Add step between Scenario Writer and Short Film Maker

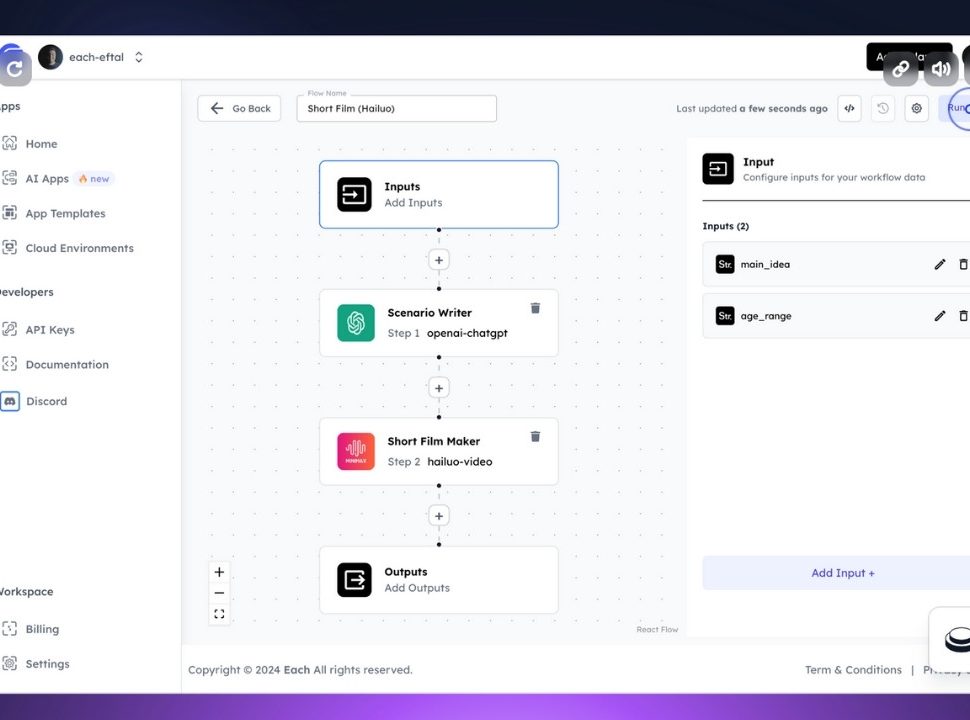439,388
